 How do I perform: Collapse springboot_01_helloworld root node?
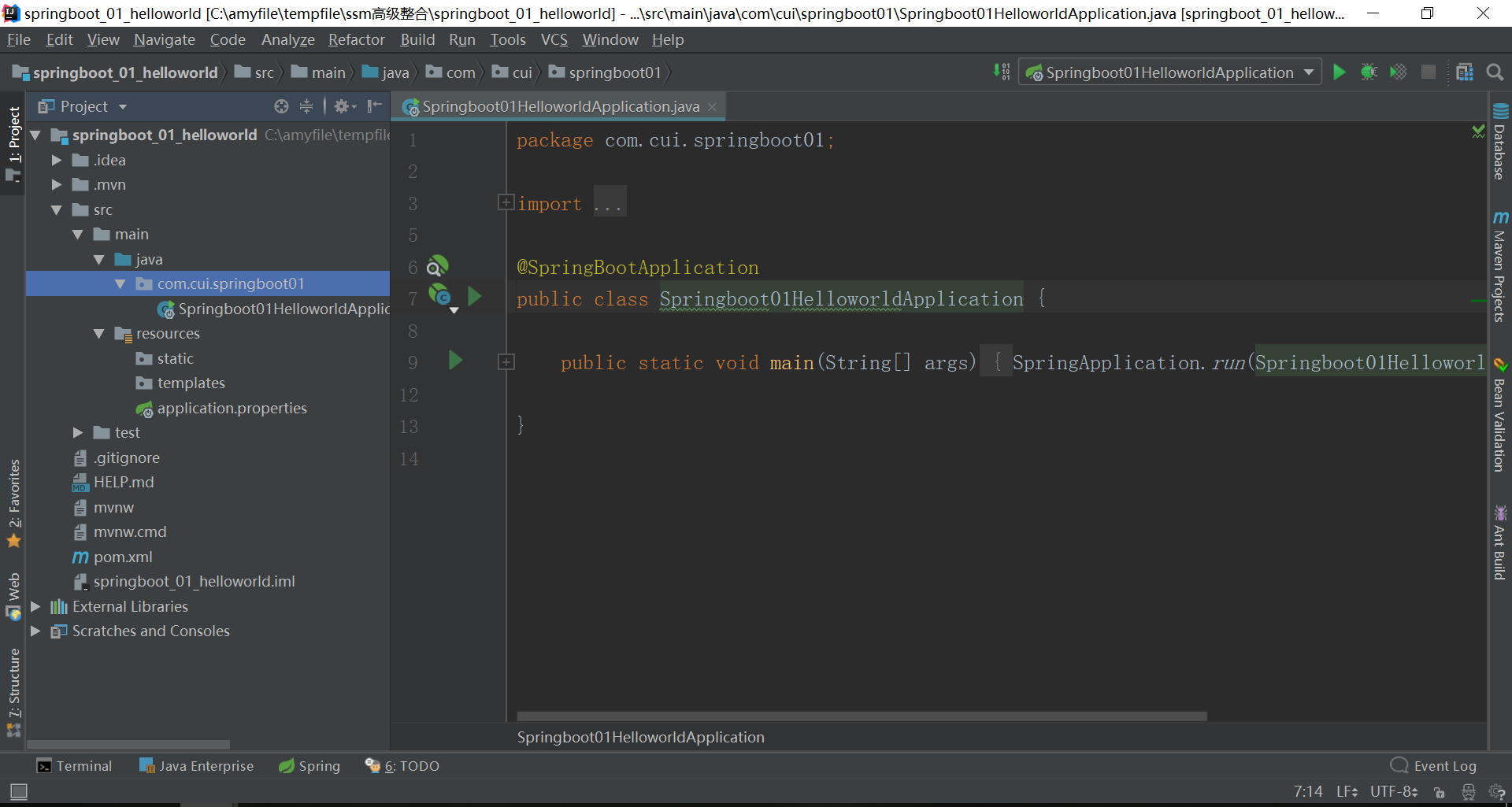point(35,135)
